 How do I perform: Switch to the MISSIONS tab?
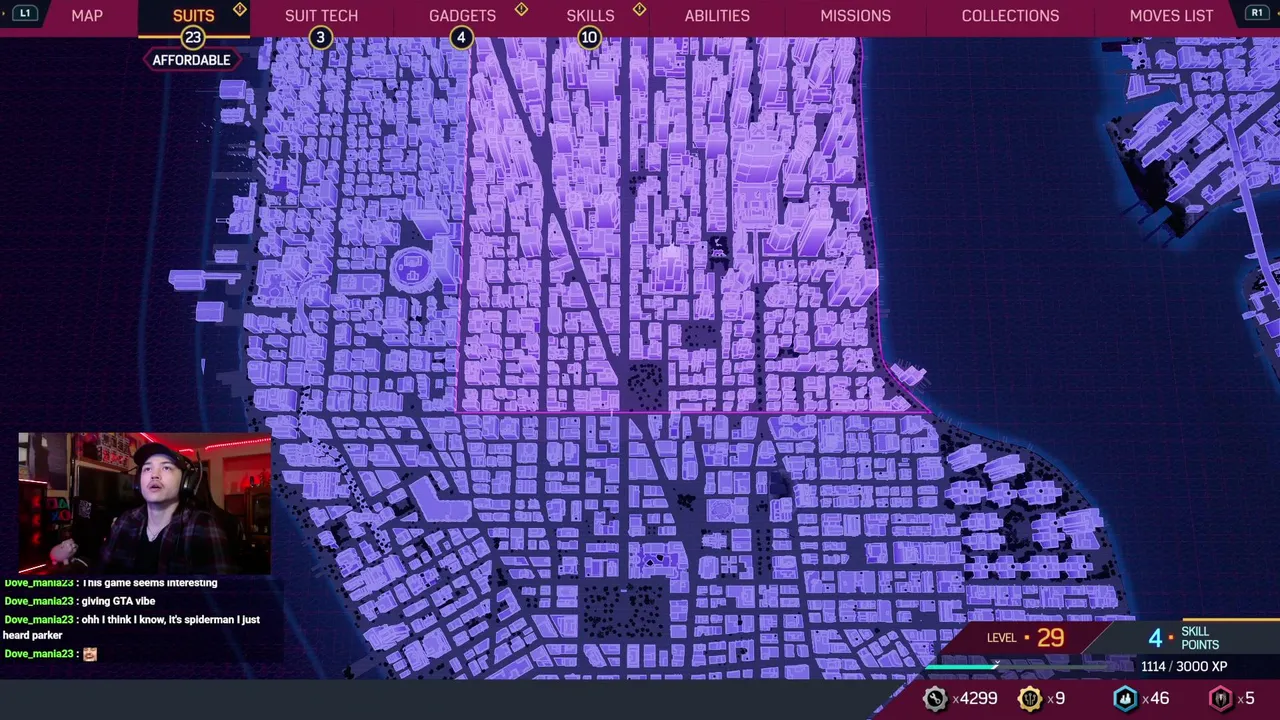855,16
